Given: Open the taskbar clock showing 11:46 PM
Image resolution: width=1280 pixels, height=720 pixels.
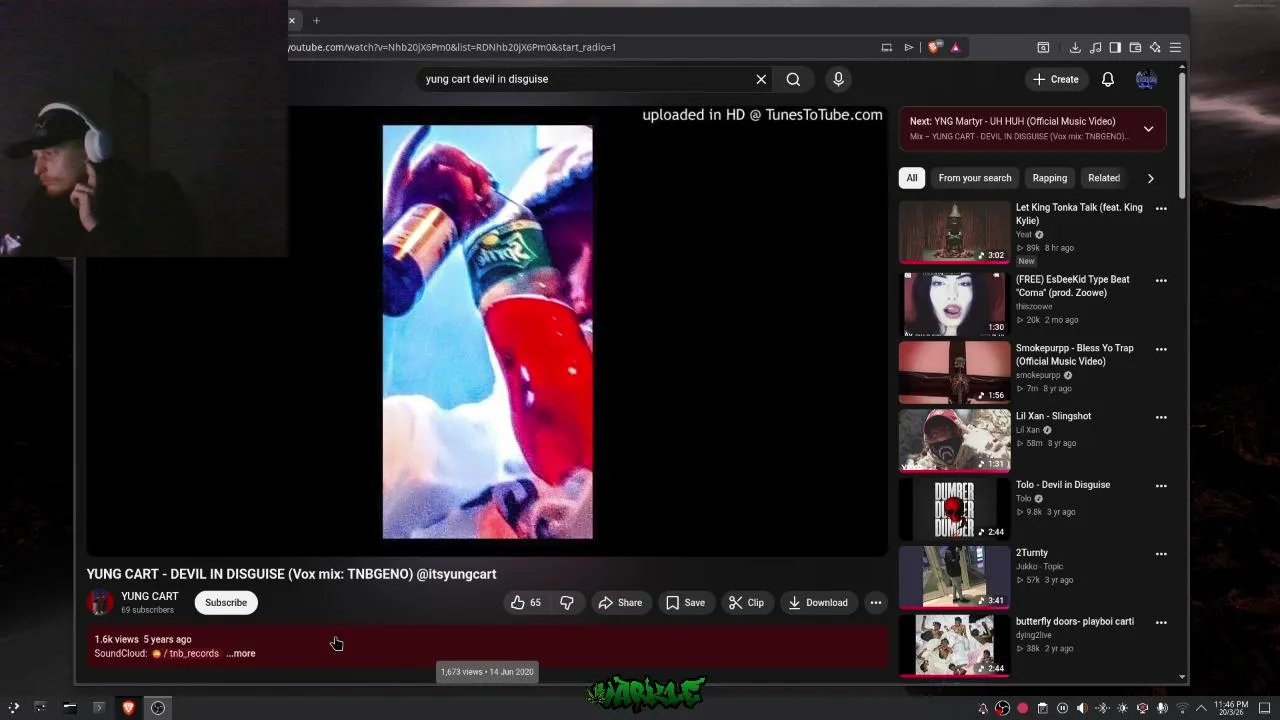Looking at the screenshot, I should [x=1231, y=708].
